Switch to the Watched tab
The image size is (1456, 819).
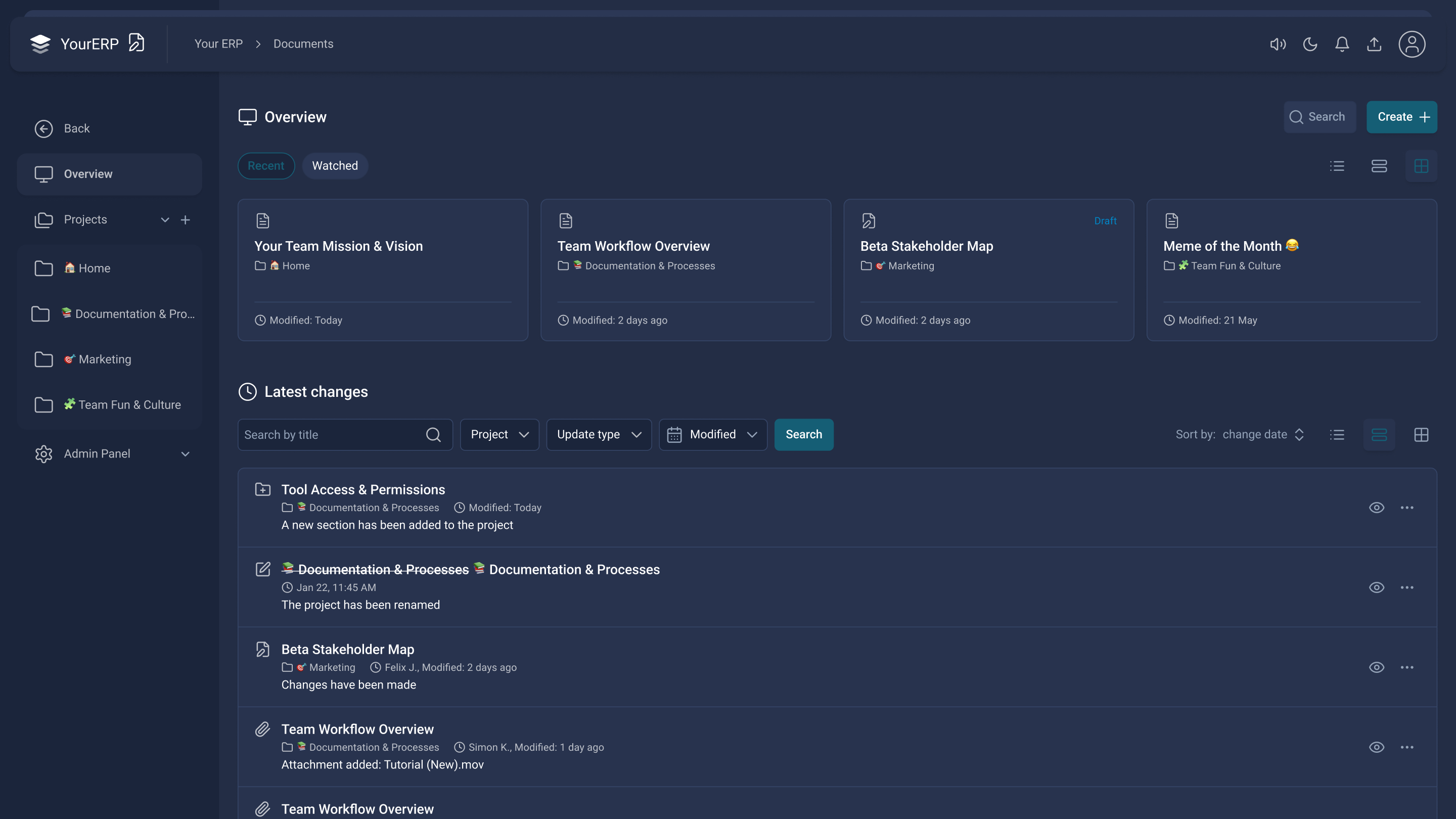[x=335, y=166]
